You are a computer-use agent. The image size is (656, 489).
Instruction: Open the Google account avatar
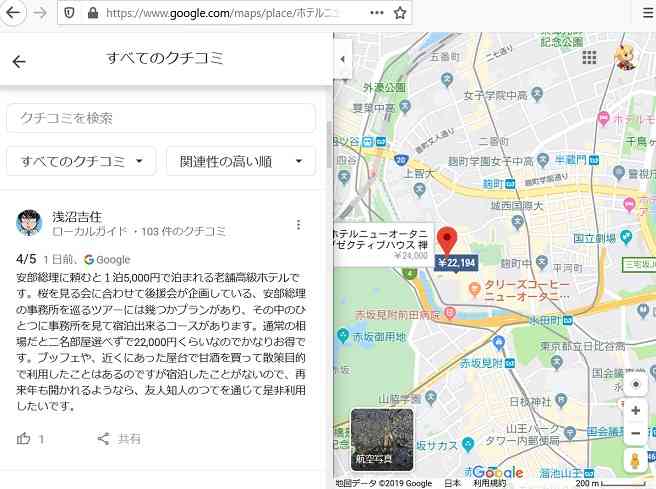pos(626,57)
